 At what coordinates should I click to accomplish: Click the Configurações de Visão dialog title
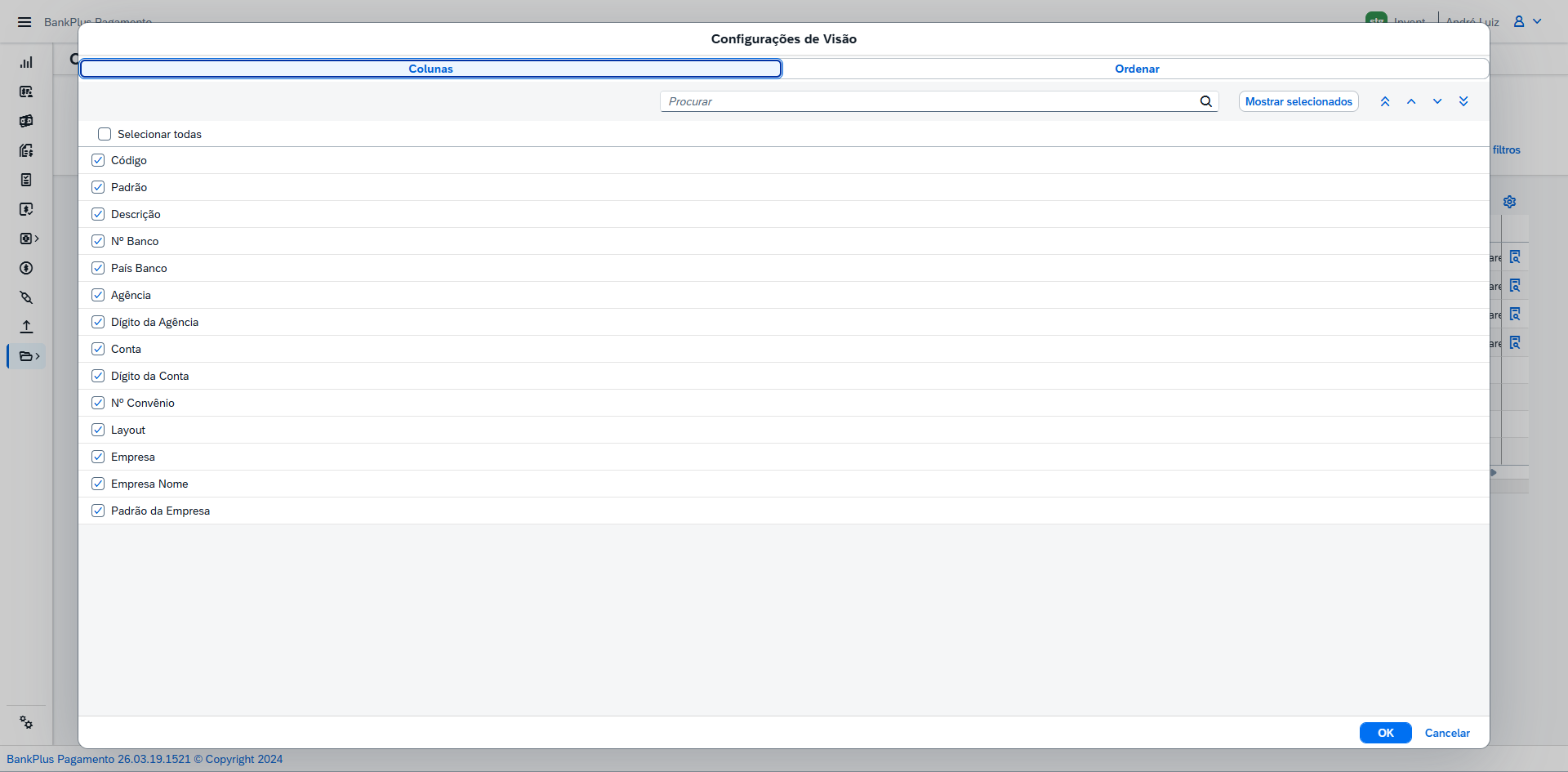point(784,39)
